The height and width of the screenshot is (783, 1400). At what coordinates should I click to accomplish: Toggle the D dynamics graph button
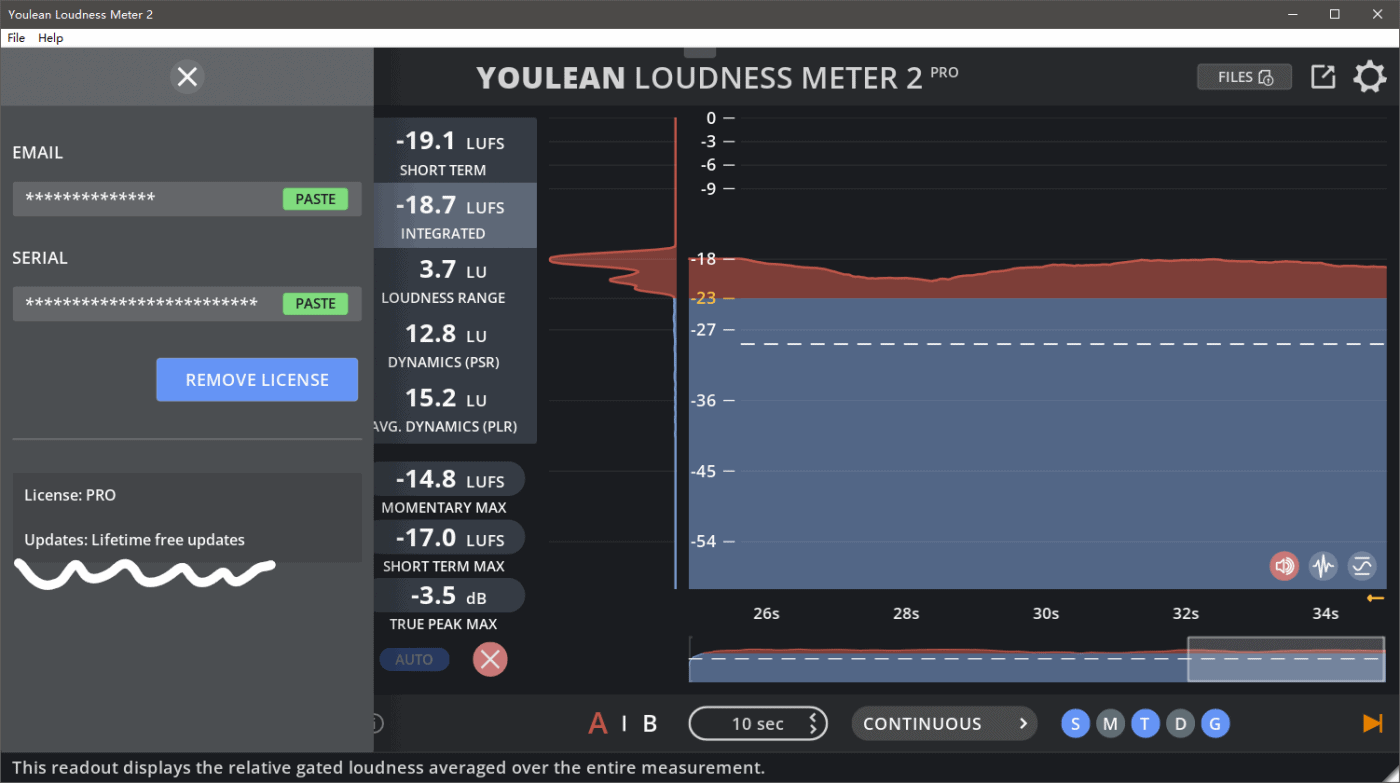[x=1180, y=724]
